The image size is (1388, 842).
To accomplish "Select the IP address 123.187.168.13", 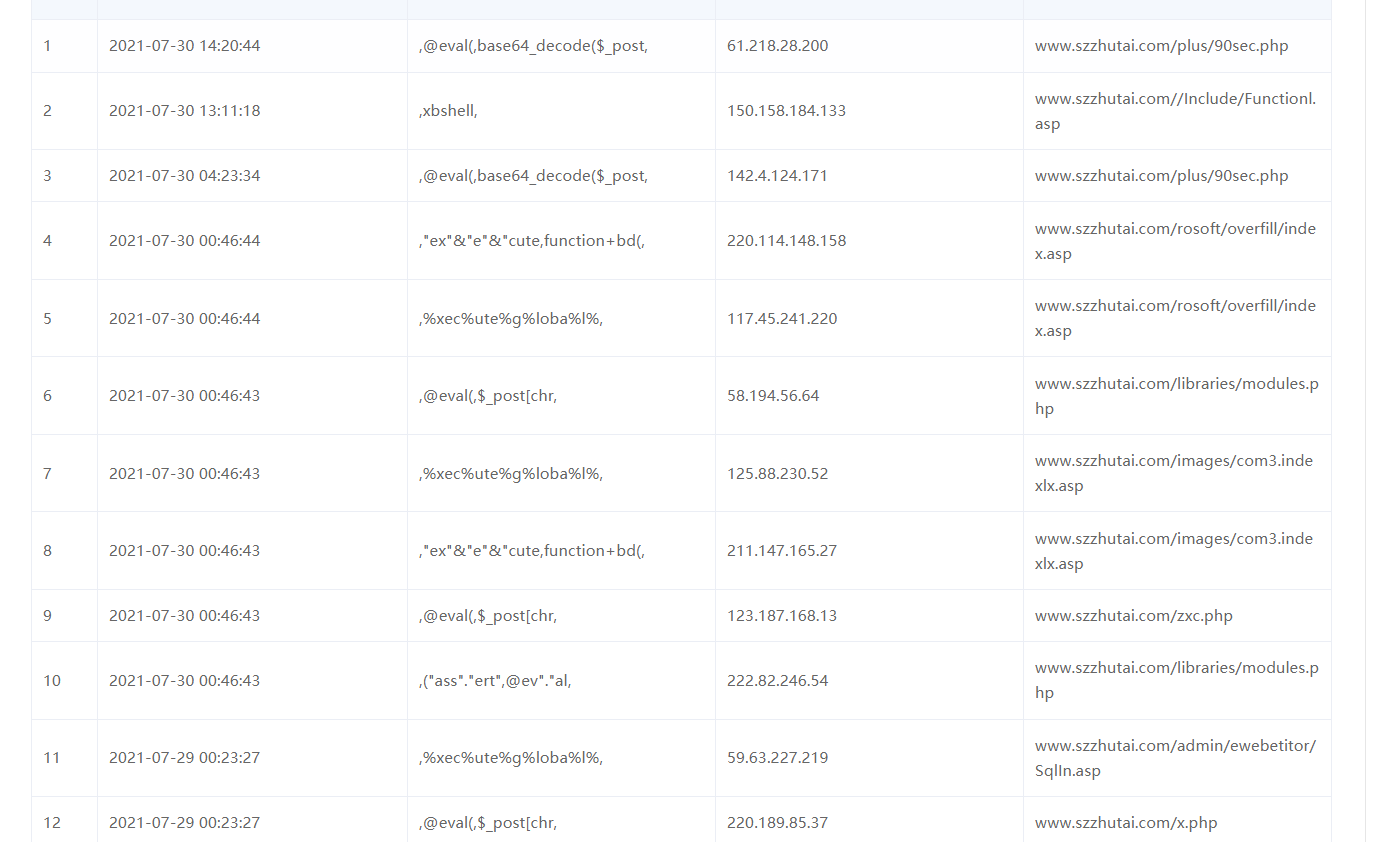I will click(782, 616).
